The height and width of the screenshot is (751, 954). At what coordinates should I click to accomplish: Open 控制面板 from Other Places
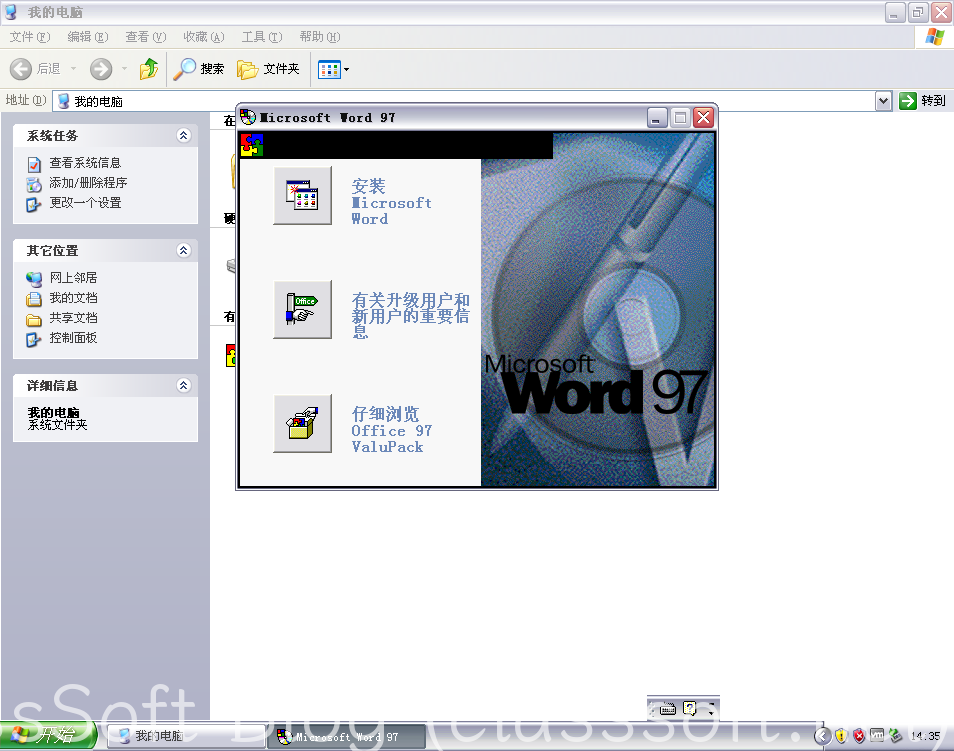coord(73,338)
